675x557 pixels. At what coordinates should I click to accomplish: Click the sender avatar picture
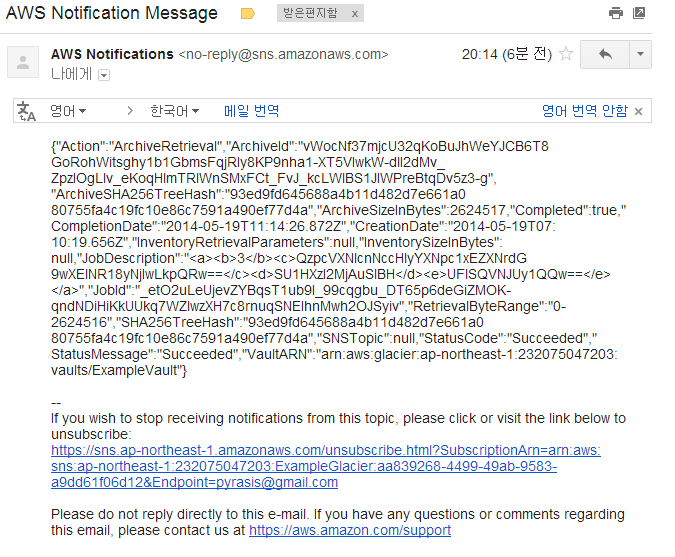22,62
